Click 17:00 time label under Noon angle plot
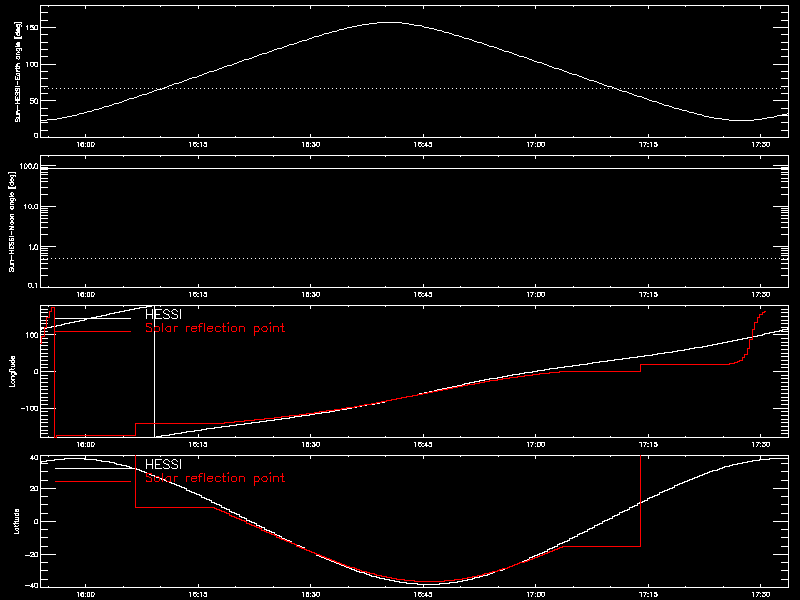This screenshot has height=600, width=800. point(536,295)
